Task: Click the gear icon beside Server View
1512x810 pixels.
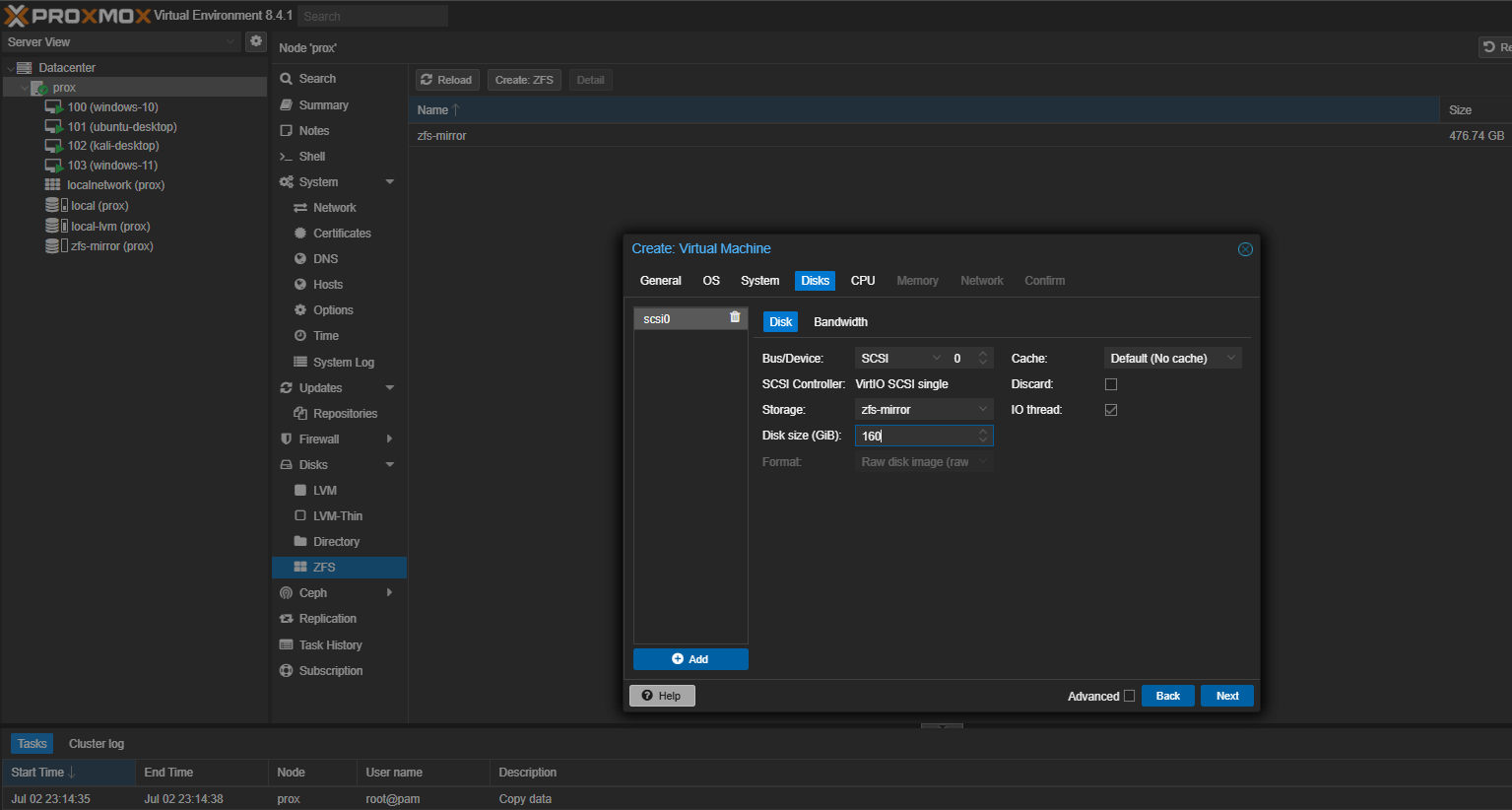Action: [256, 41]
